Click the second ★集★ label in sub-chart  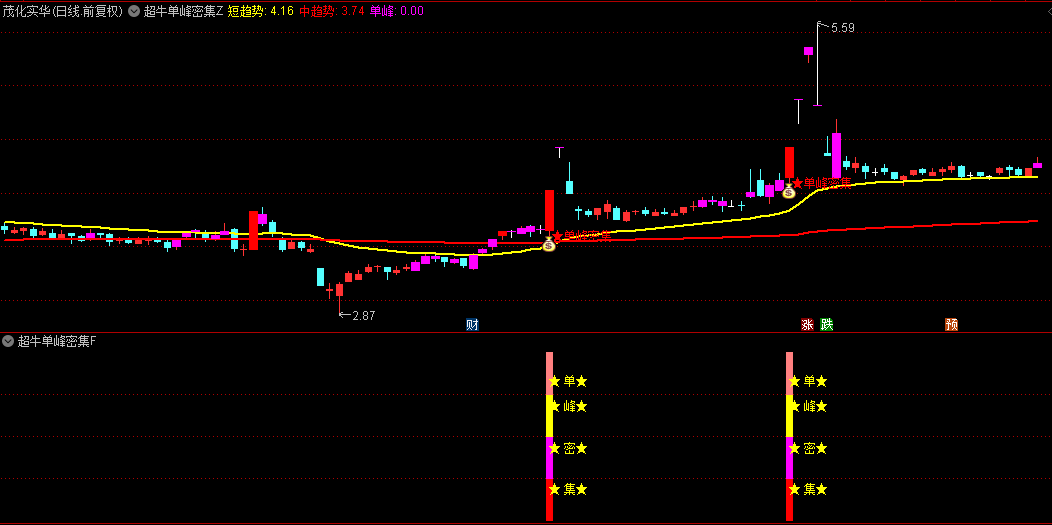pyautogui.click(x=808, y=489)
